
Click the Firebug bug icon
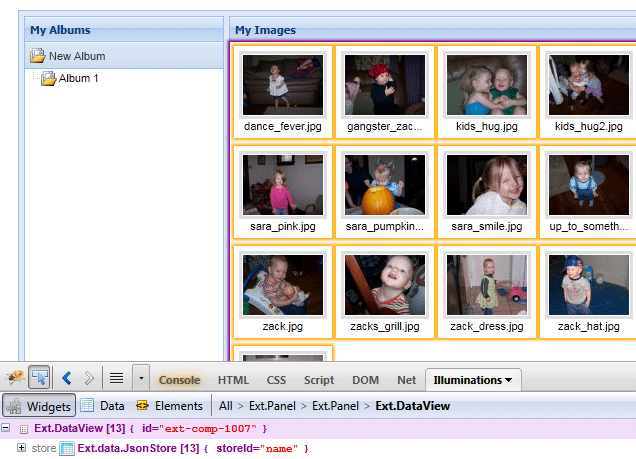pyautogui.click(x=15, y=378)
